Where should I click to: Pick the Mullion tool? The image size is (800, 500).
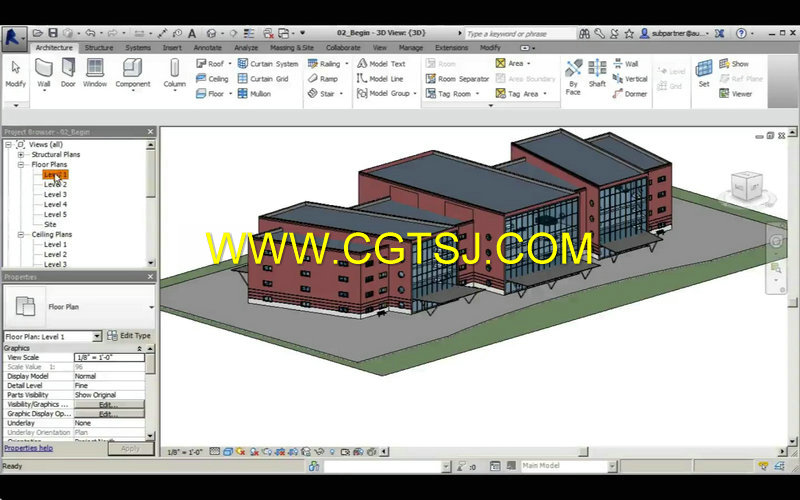pyautogui.click(x=254, y=93)
